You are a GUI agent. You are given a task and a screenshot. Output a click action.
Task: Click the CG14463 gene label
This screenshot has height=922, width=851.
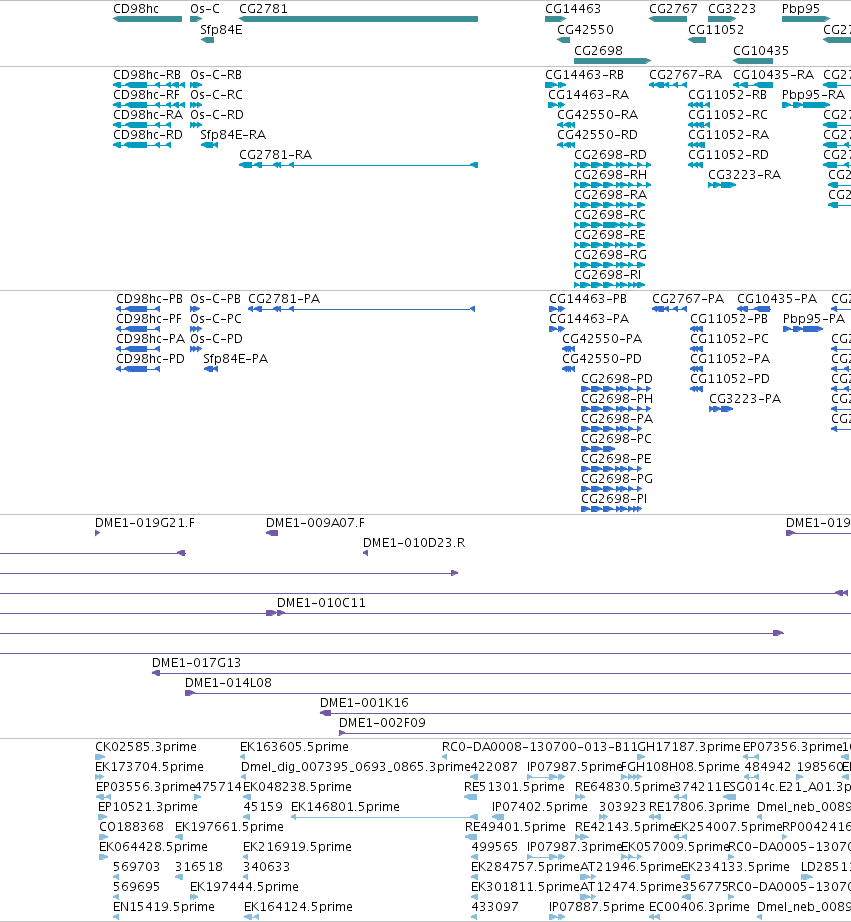pos(573,9)
